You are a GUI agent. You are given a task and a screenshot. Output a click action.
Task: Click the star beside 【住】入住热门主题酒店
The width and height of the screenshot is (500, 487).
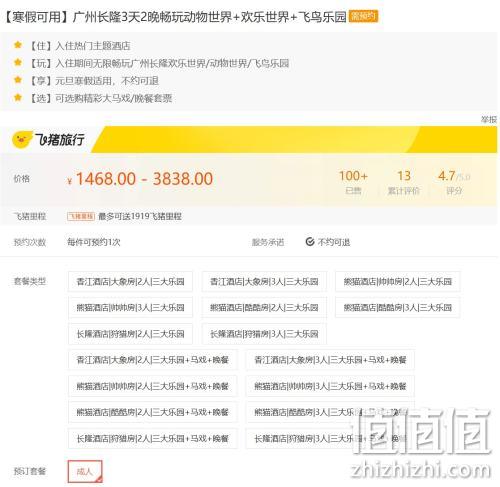pos(18,45)
